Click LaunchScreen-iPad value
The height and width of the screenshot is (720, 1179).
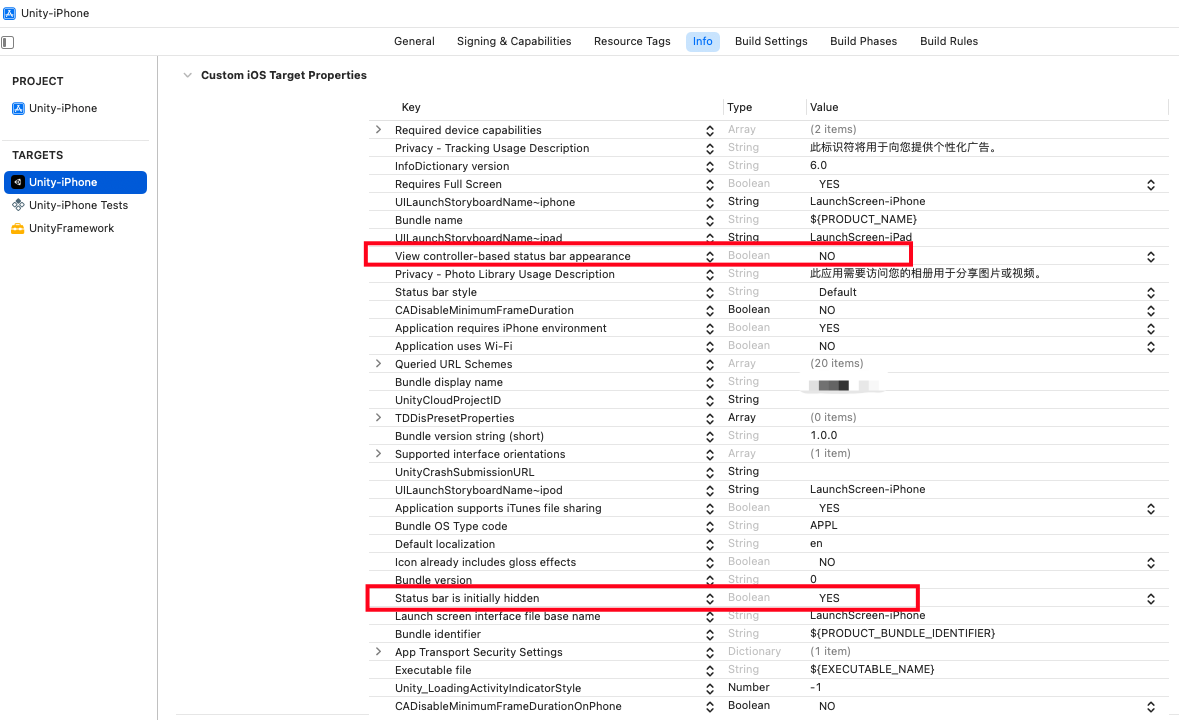860,237
